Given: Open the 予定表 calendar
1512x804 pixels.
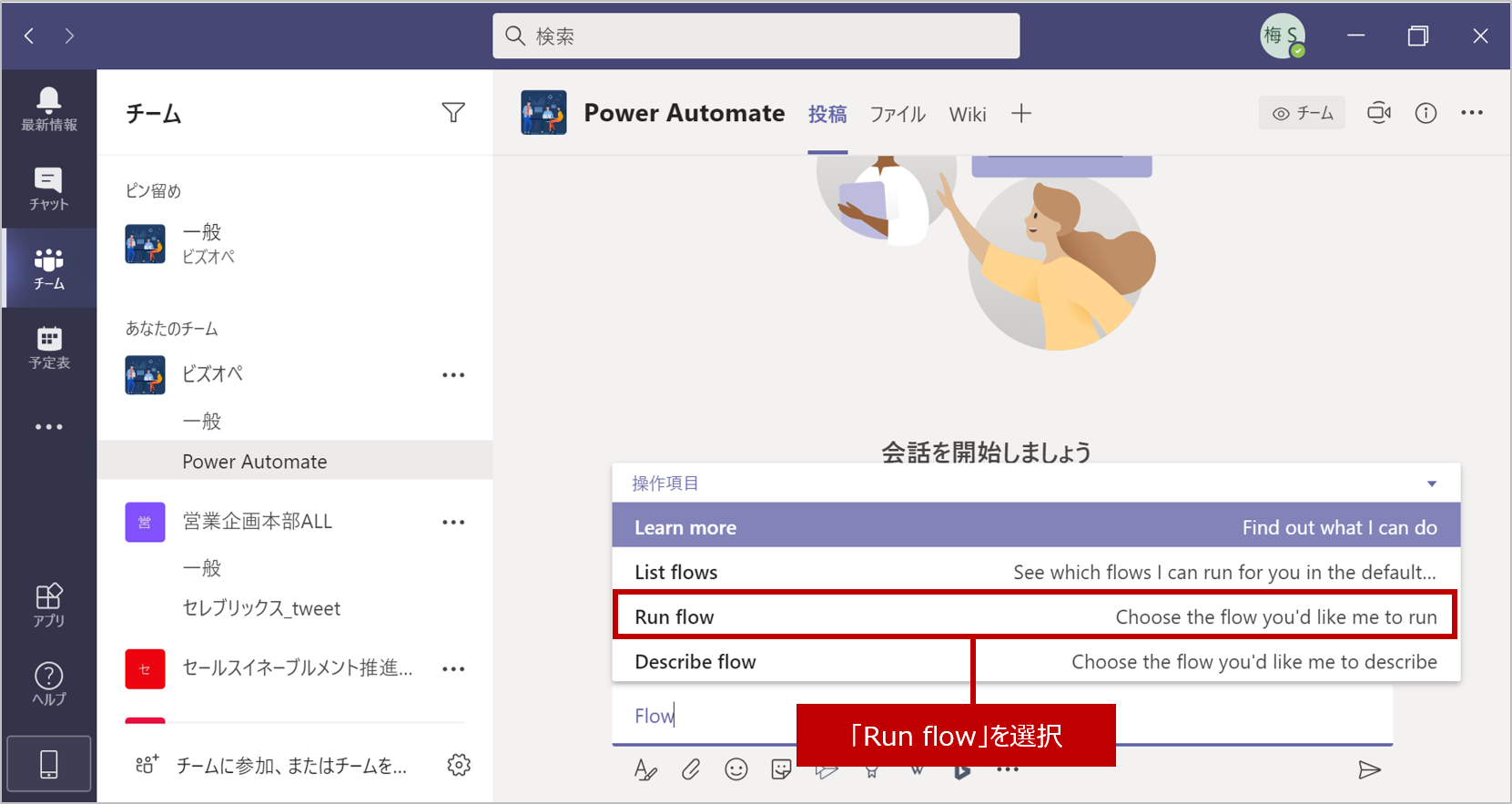Looking at the screenshot, I should [x=49, y=347].
